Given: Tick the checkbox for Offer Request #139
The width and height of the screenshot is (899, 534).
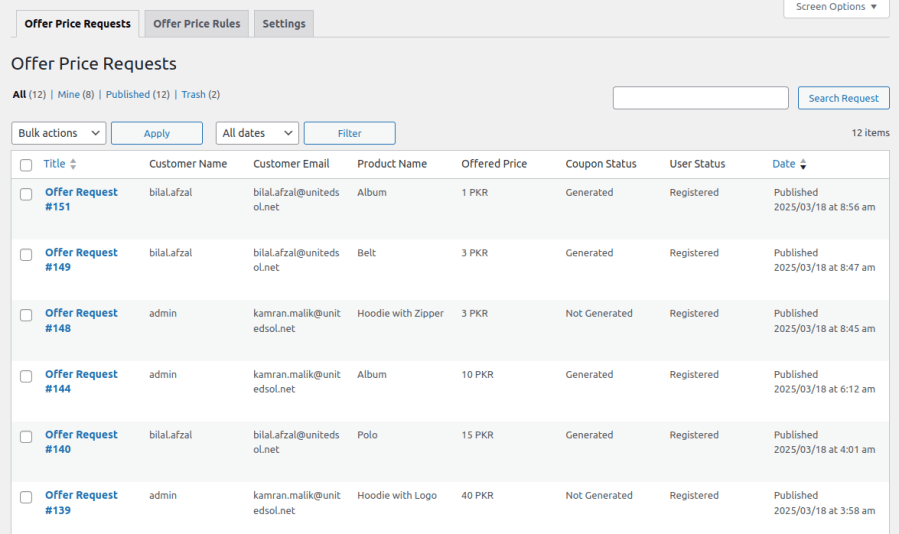Looking at the screenshot, I should (26, 497).
